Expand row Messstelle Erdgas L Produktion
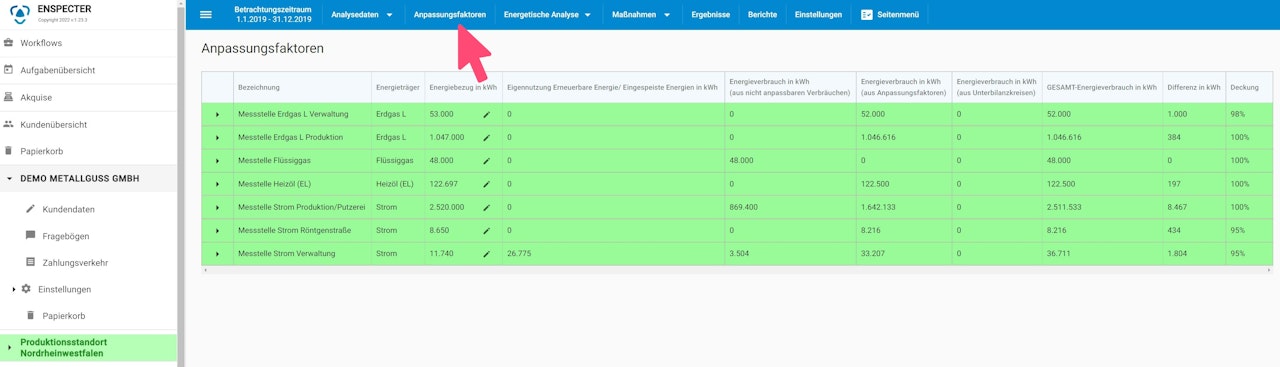Viewport: 1280px width, 367px height. pos(217,137)
